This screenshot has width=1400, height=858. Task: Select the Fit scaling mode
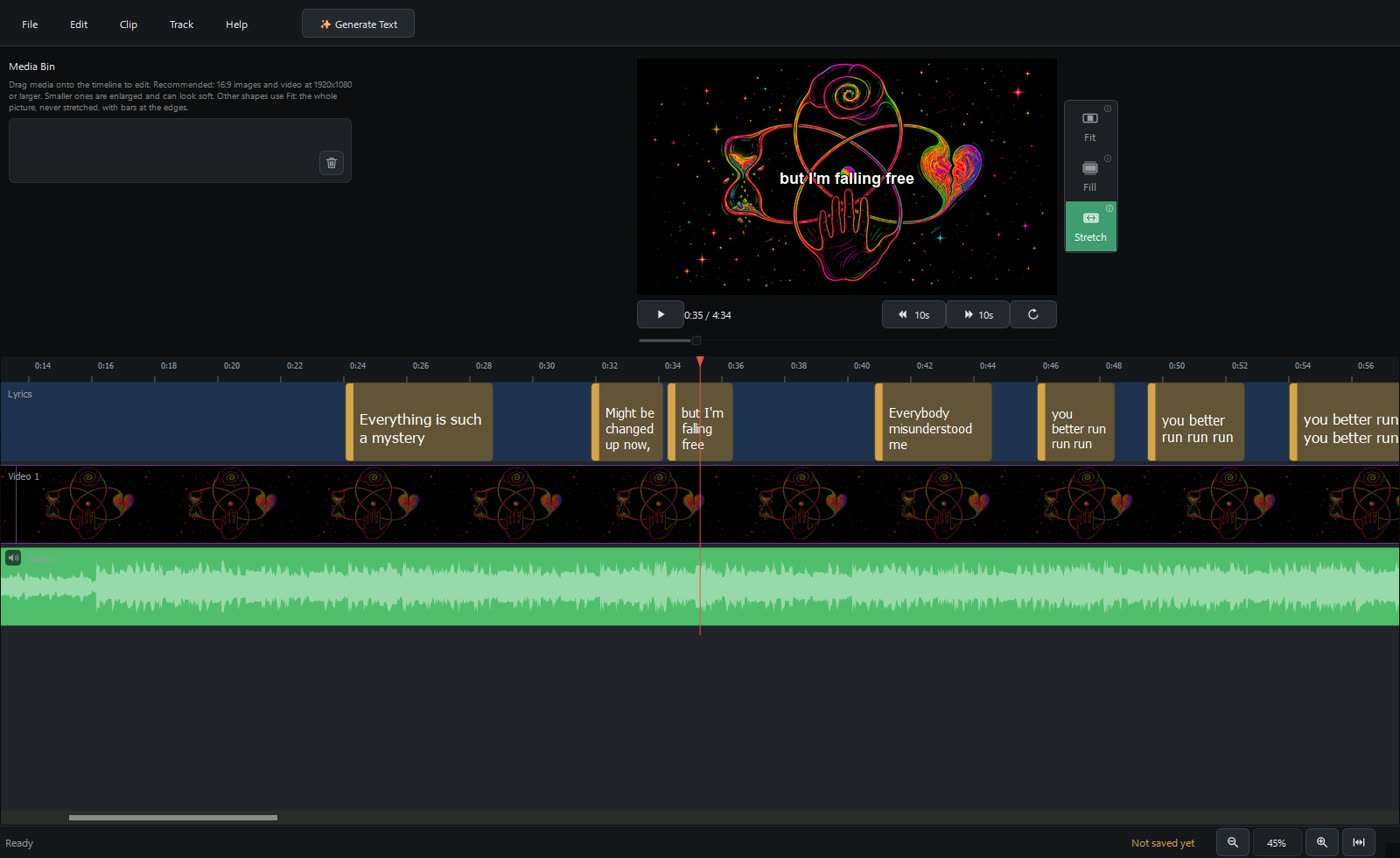pos(1090,126)
